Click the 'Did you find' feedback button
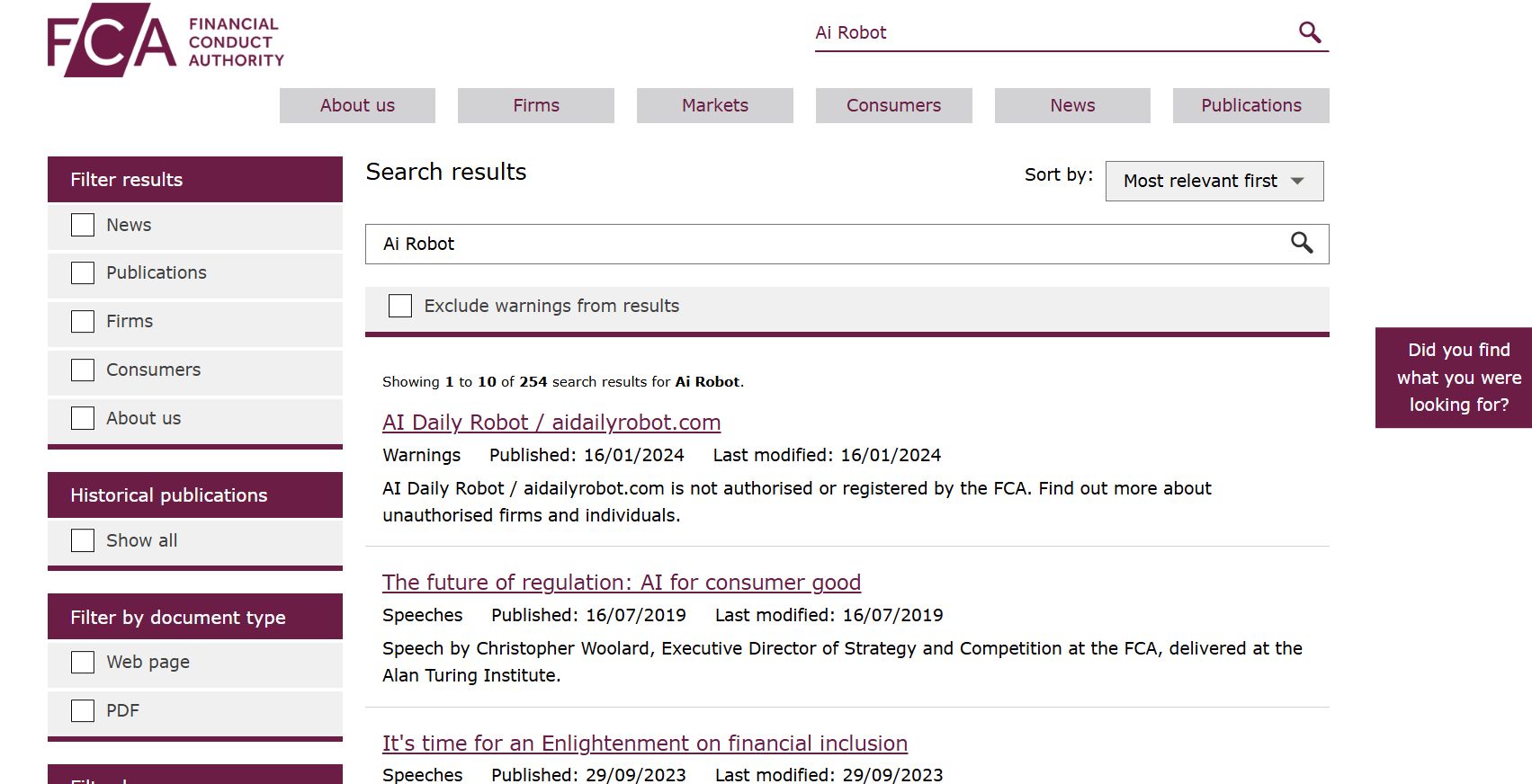The height and width of the screenshot is (784, 1532). click(x=1454, y=378)
